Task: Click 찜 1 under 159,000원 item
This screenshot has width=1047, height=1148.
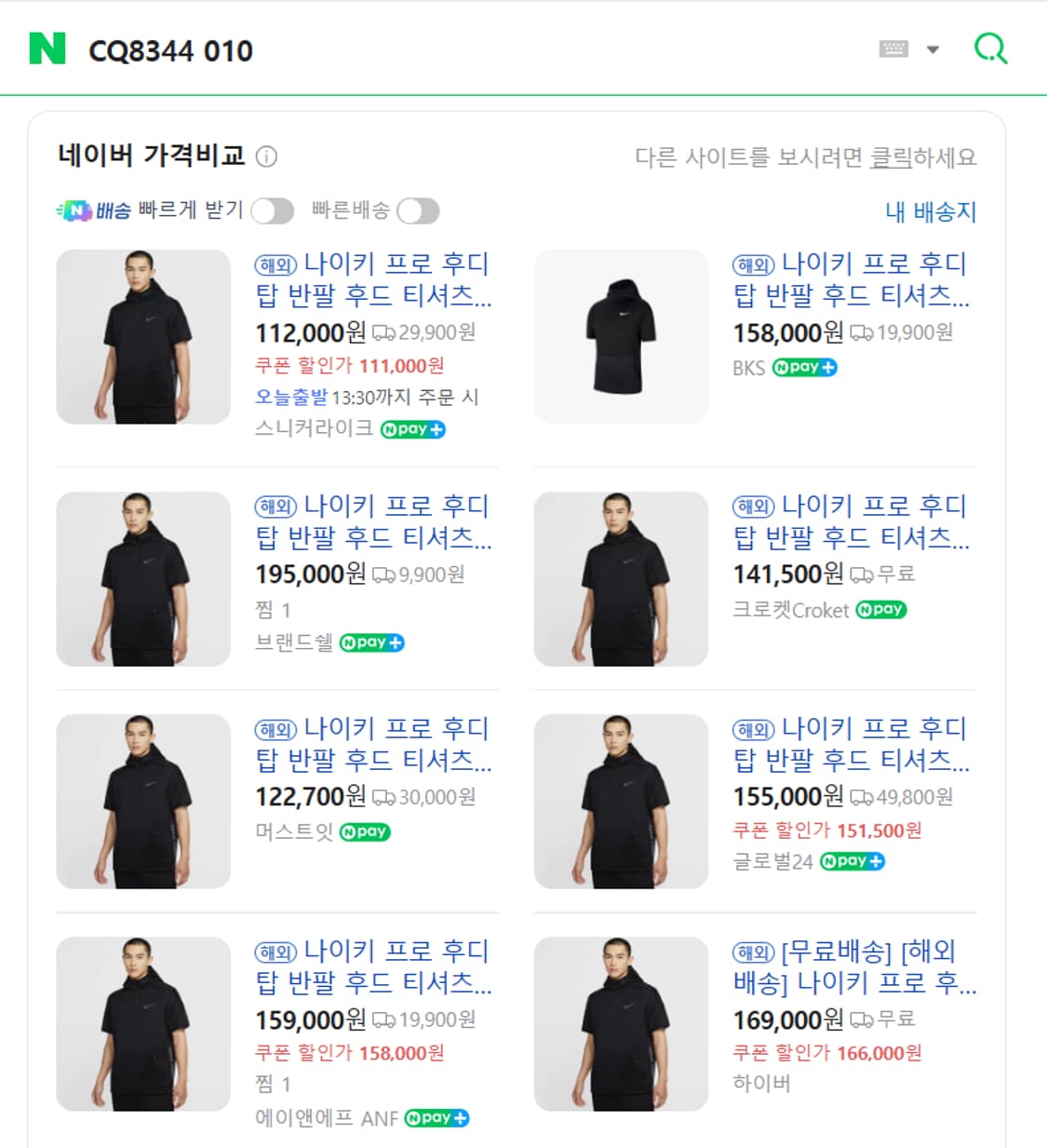Action: click(273, 1085)
